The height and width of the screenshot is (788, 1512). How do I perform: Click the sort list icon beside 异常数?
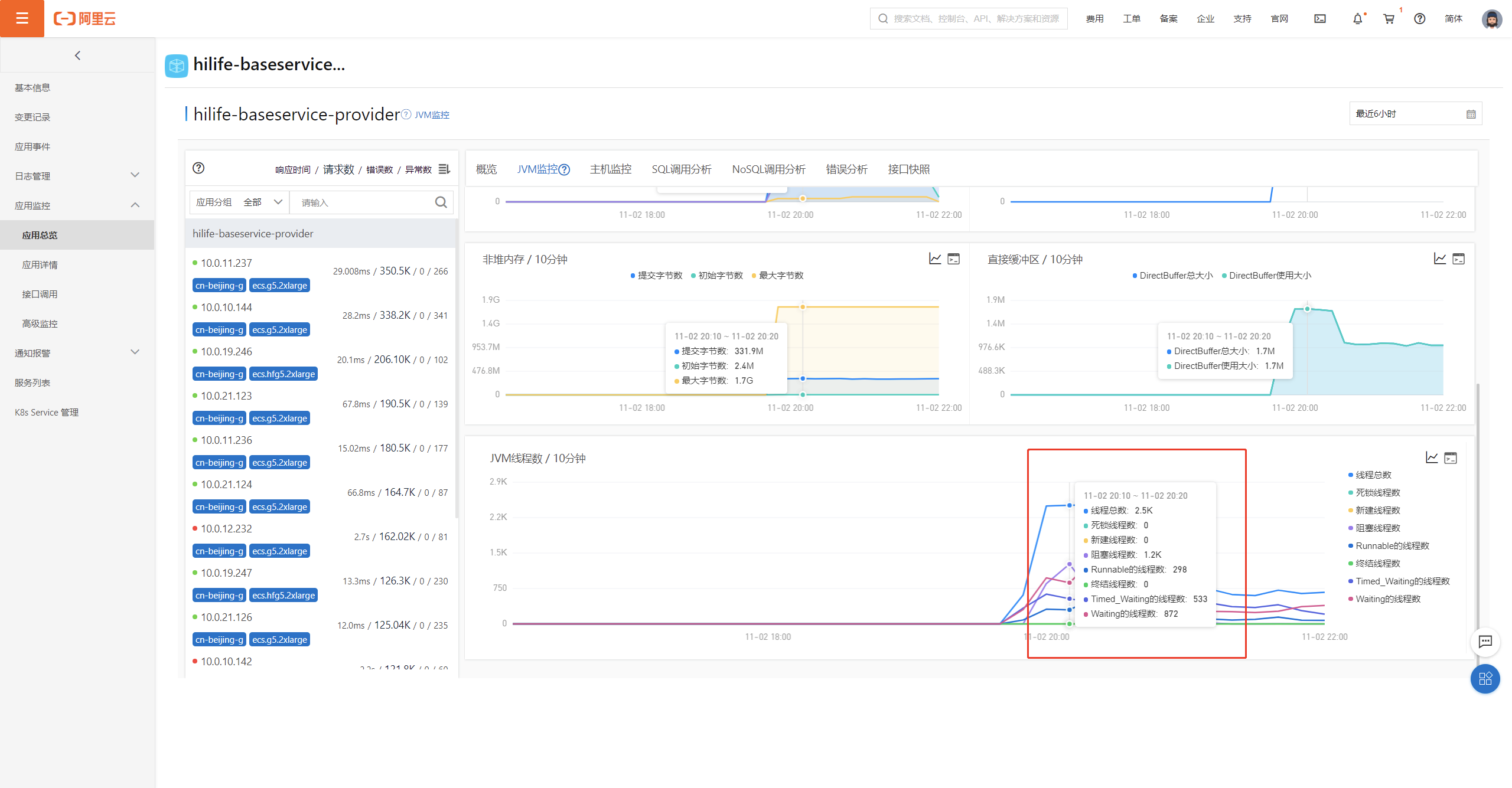coord(444,169)
